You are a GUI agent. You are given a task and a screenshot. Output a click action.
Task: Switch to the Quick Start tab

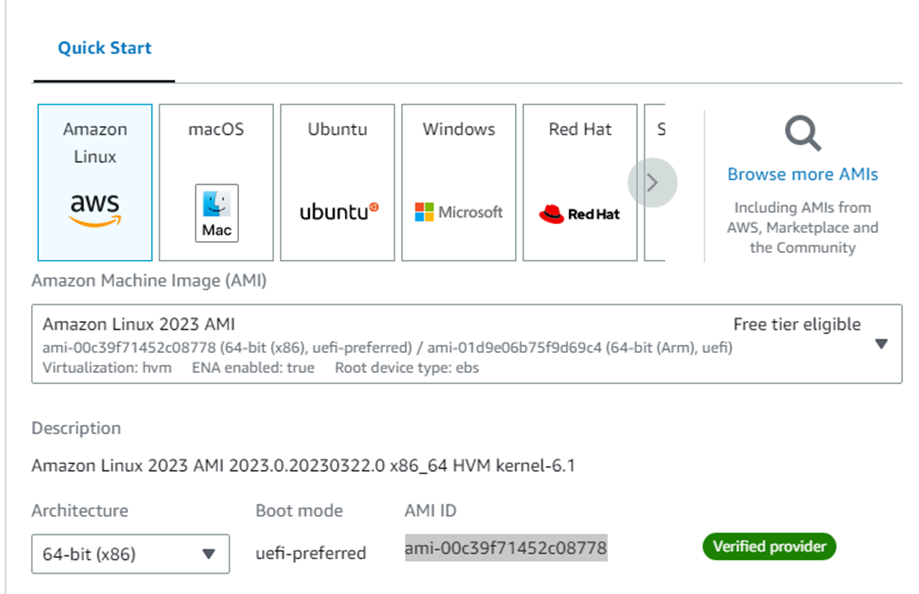[104, 48]
